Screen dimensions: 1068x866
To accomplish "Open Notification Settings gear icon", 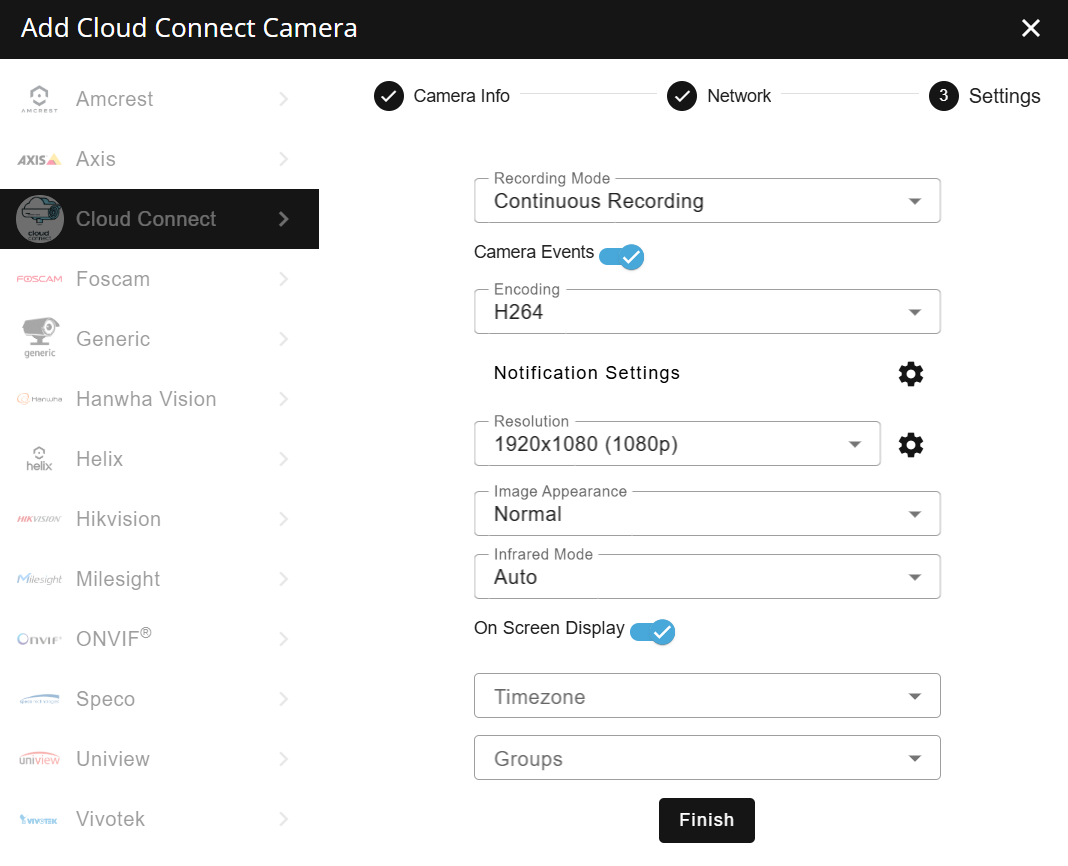I will tap(910, 374).
